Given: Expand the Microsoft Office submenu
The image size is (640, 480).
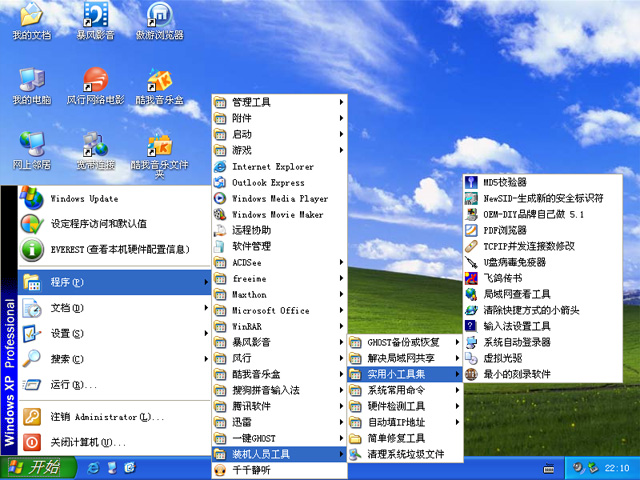Looking at the screenshot, I should click(270, 311).
